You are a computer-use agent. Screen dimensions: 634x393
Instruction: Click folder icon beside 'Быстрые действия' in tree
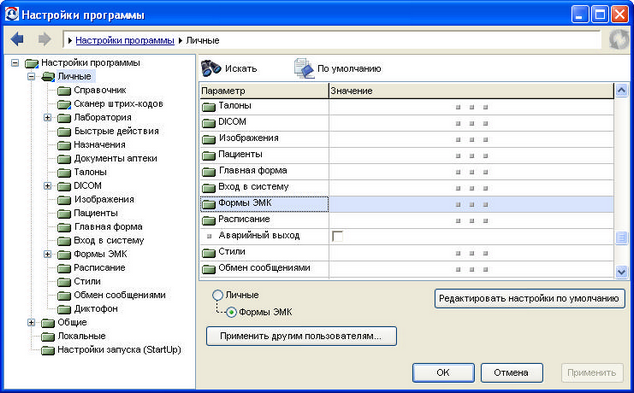pyautogui.click(x=64, y=131)
